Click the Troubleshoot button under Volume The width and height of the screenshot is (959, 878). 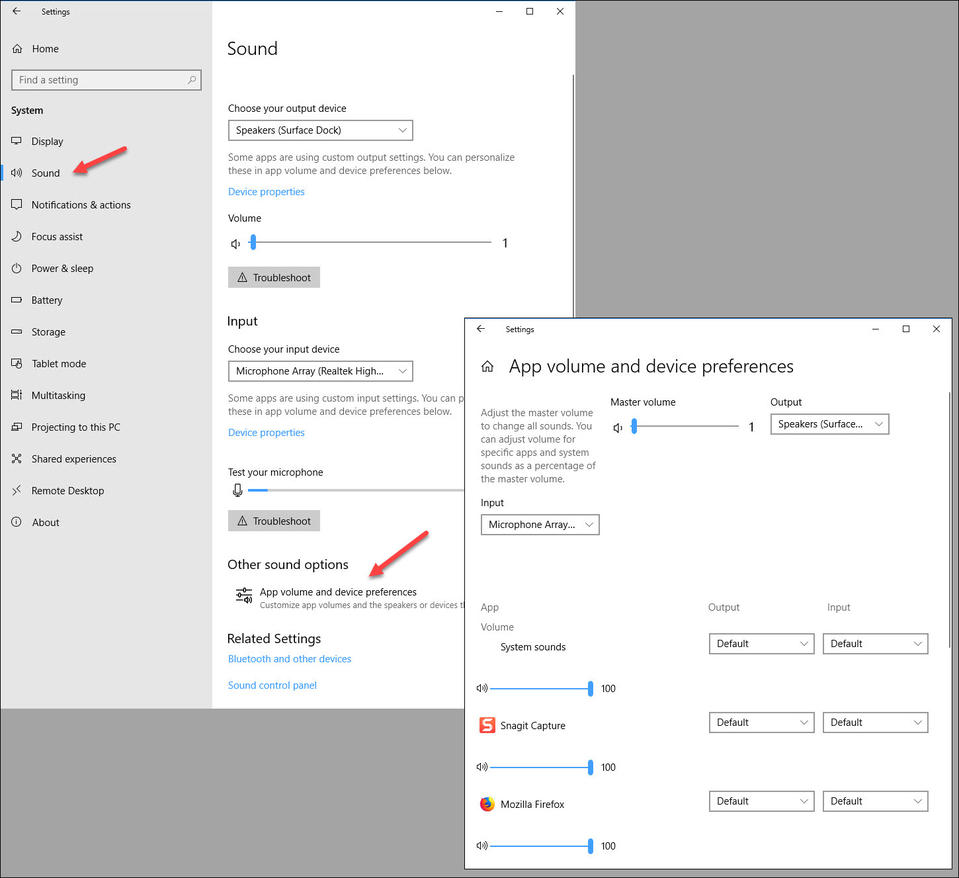274,277
